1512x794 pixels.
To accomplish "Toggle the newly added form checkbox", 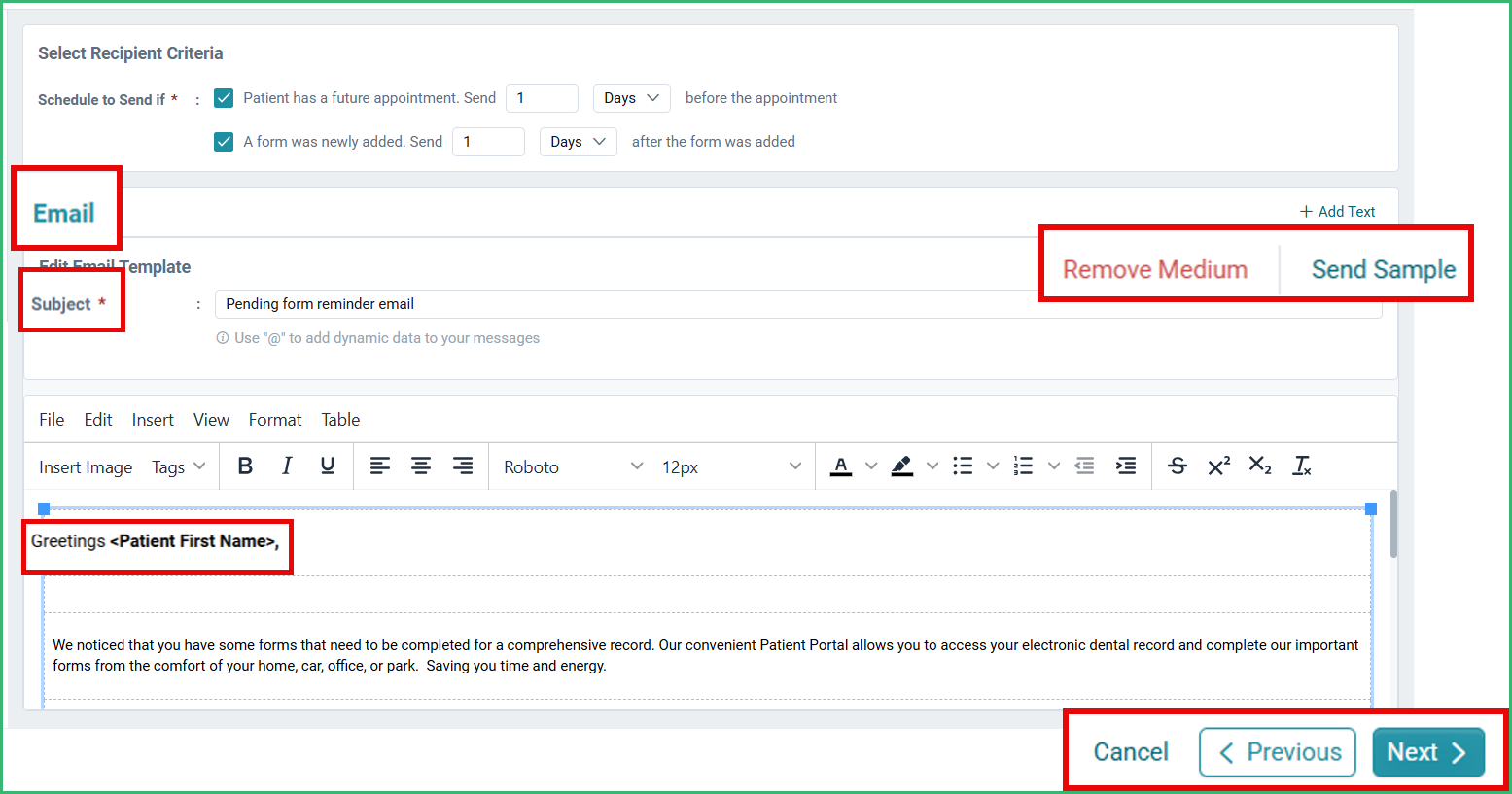I will click(223, 141).
